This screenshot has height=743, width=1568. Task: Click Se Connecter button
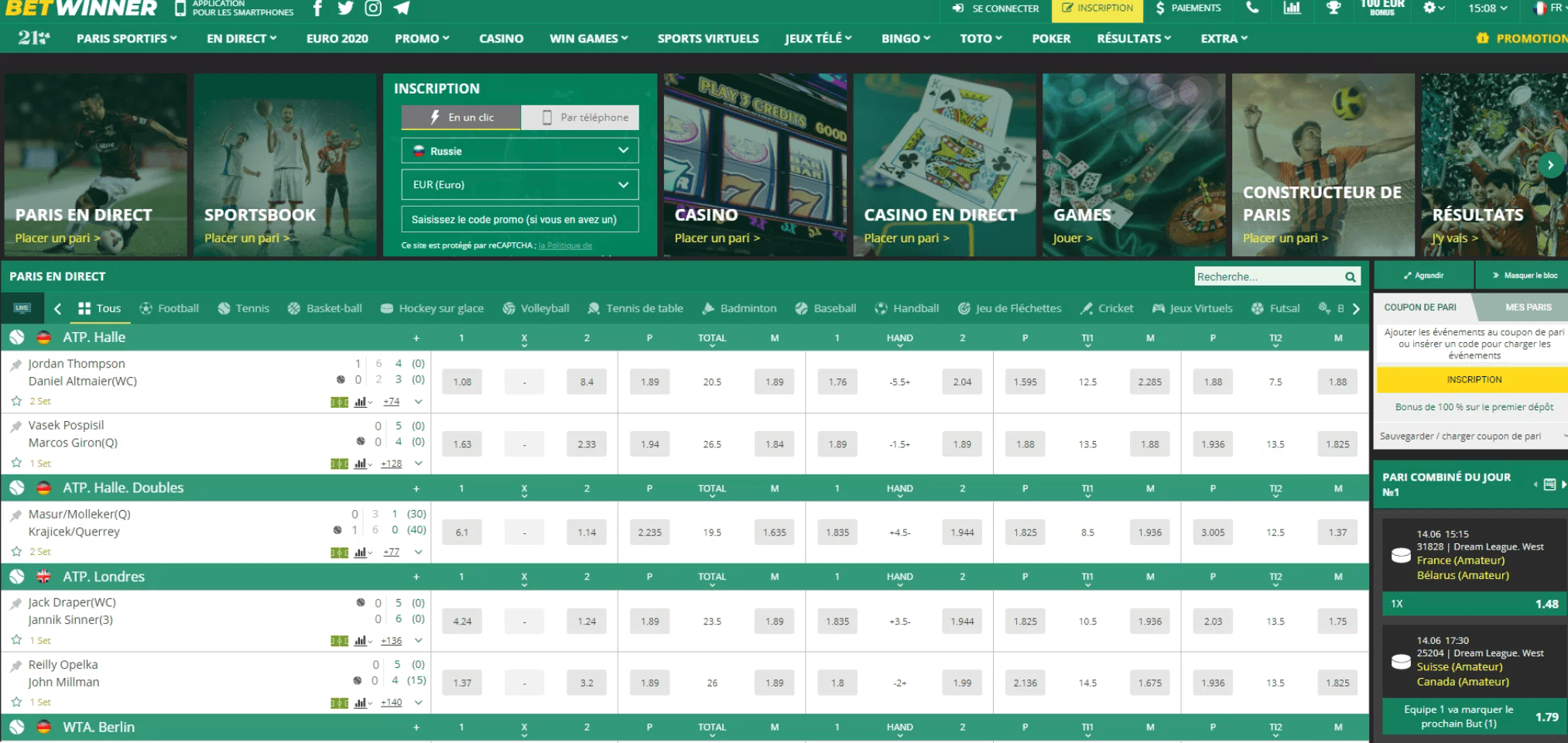996,9
